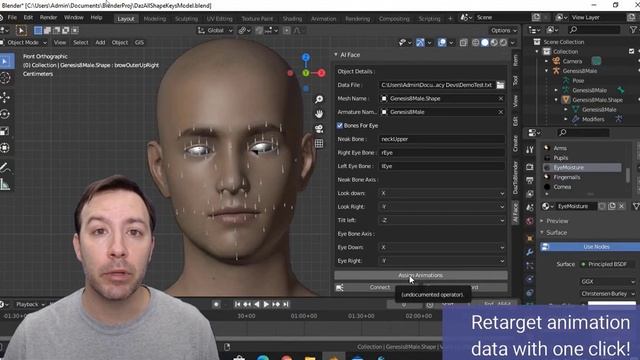Select the Measure tool
Image resolution: width=640 pixels, height=360 pixels.
click(x=5, y=184)
